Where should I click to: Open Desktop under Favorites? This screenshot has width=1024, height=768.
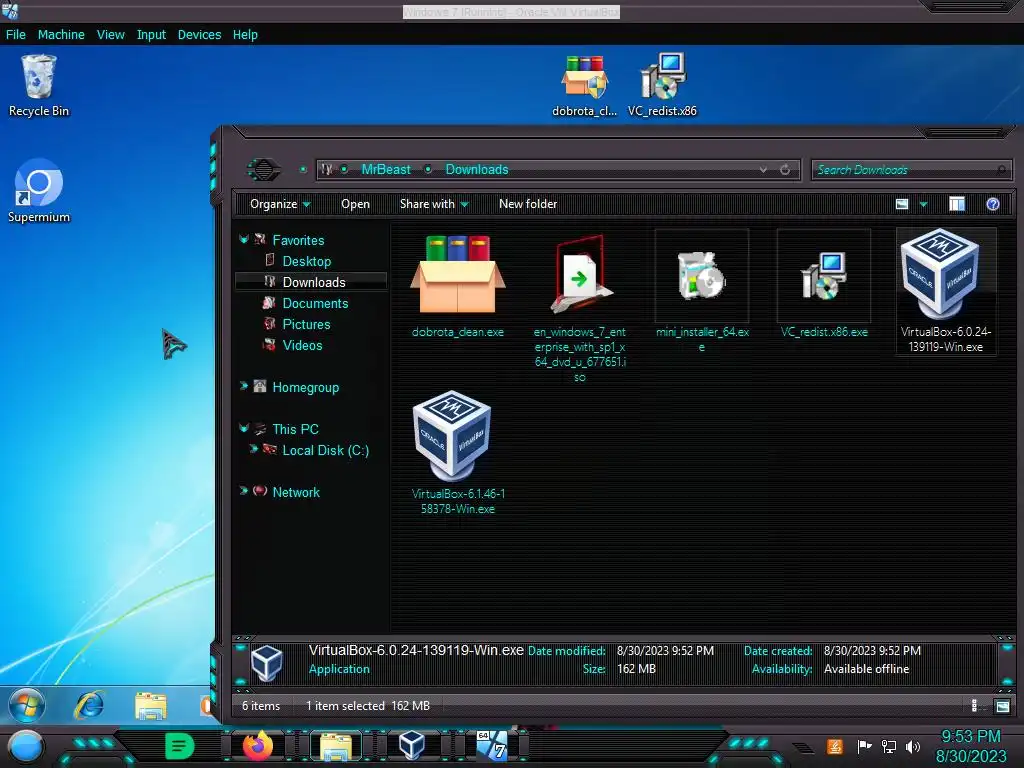307,261
